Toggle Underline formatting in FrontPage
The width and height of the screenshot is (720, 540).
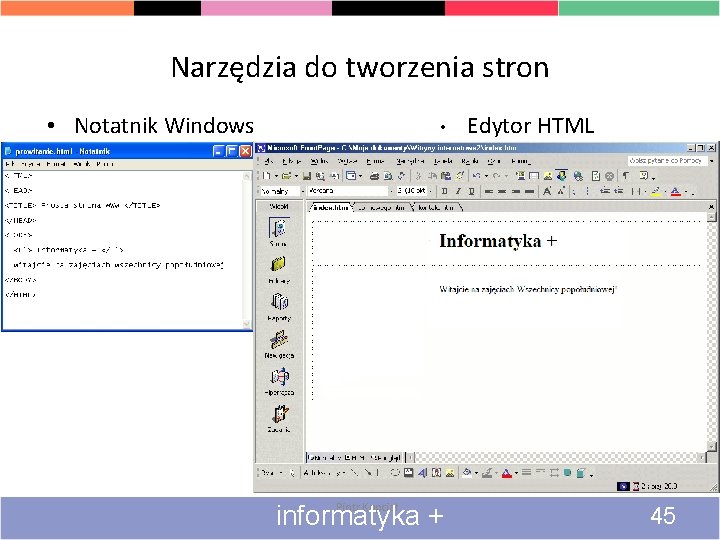pos(471,191)
